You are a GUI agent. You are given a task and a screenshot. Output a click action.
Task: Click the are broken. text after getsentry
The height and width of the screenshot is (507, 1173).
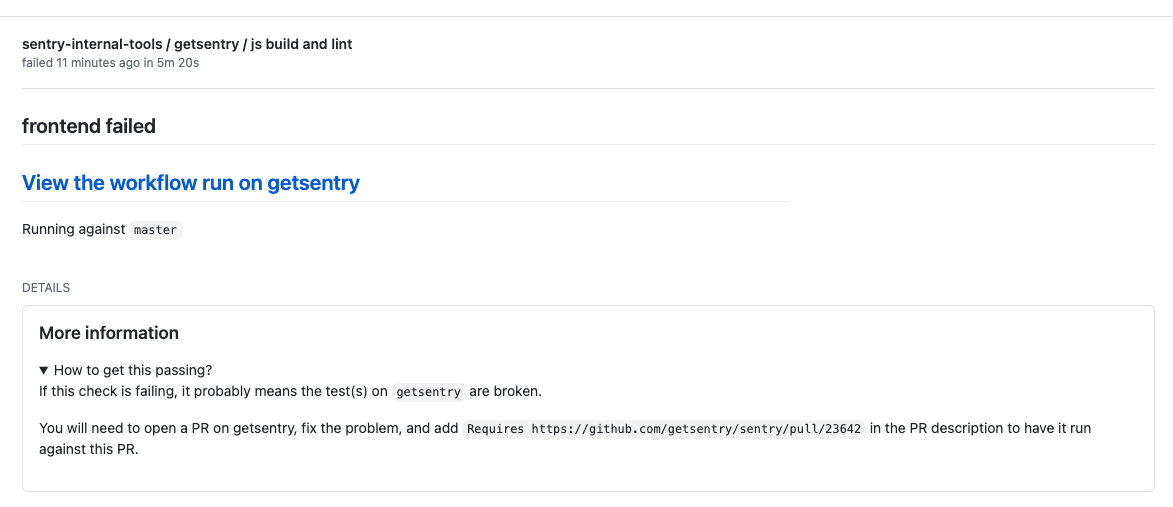click(x=505, y=392)
